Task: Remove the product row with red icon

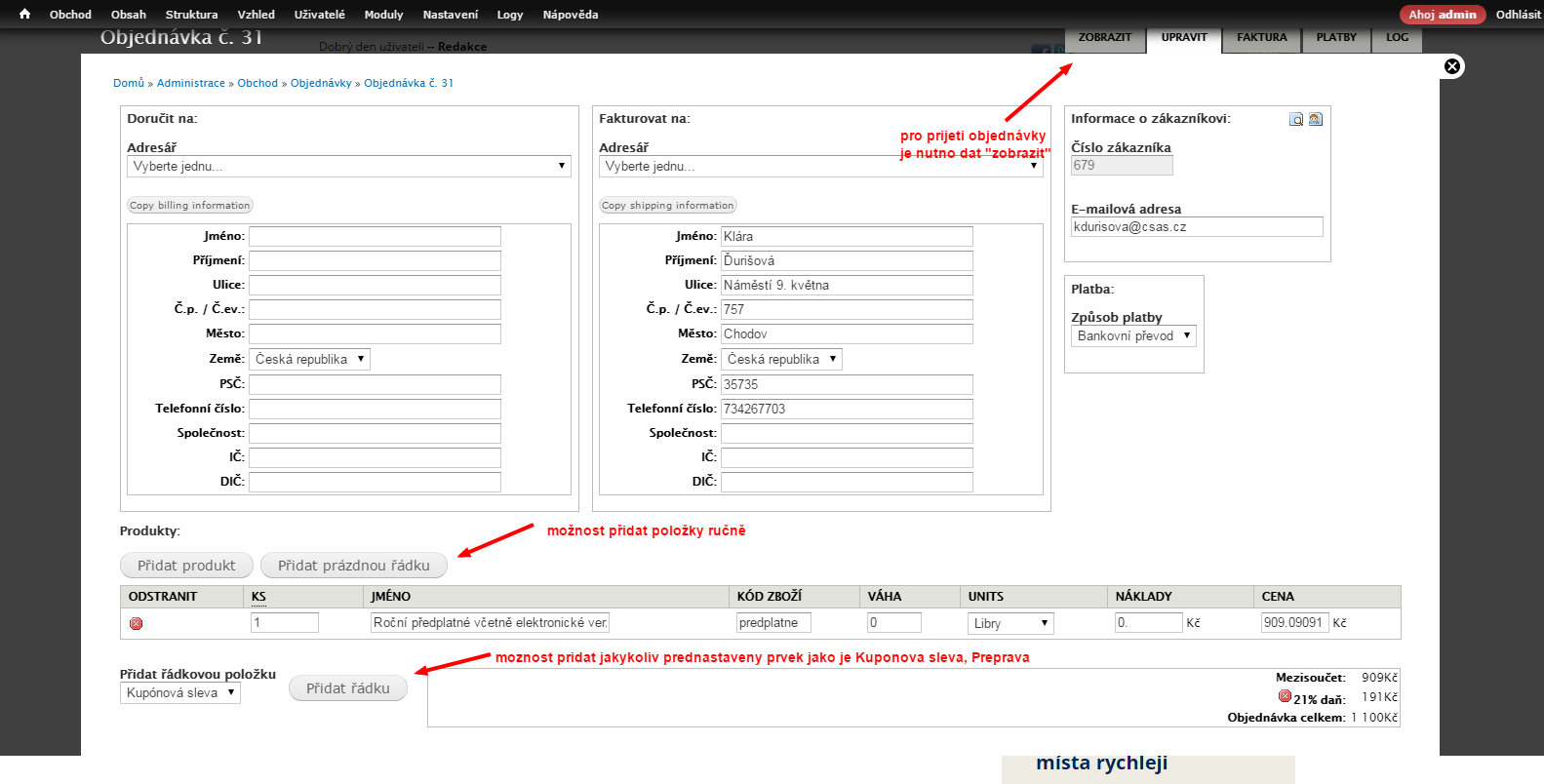Action: pos(137,623)
